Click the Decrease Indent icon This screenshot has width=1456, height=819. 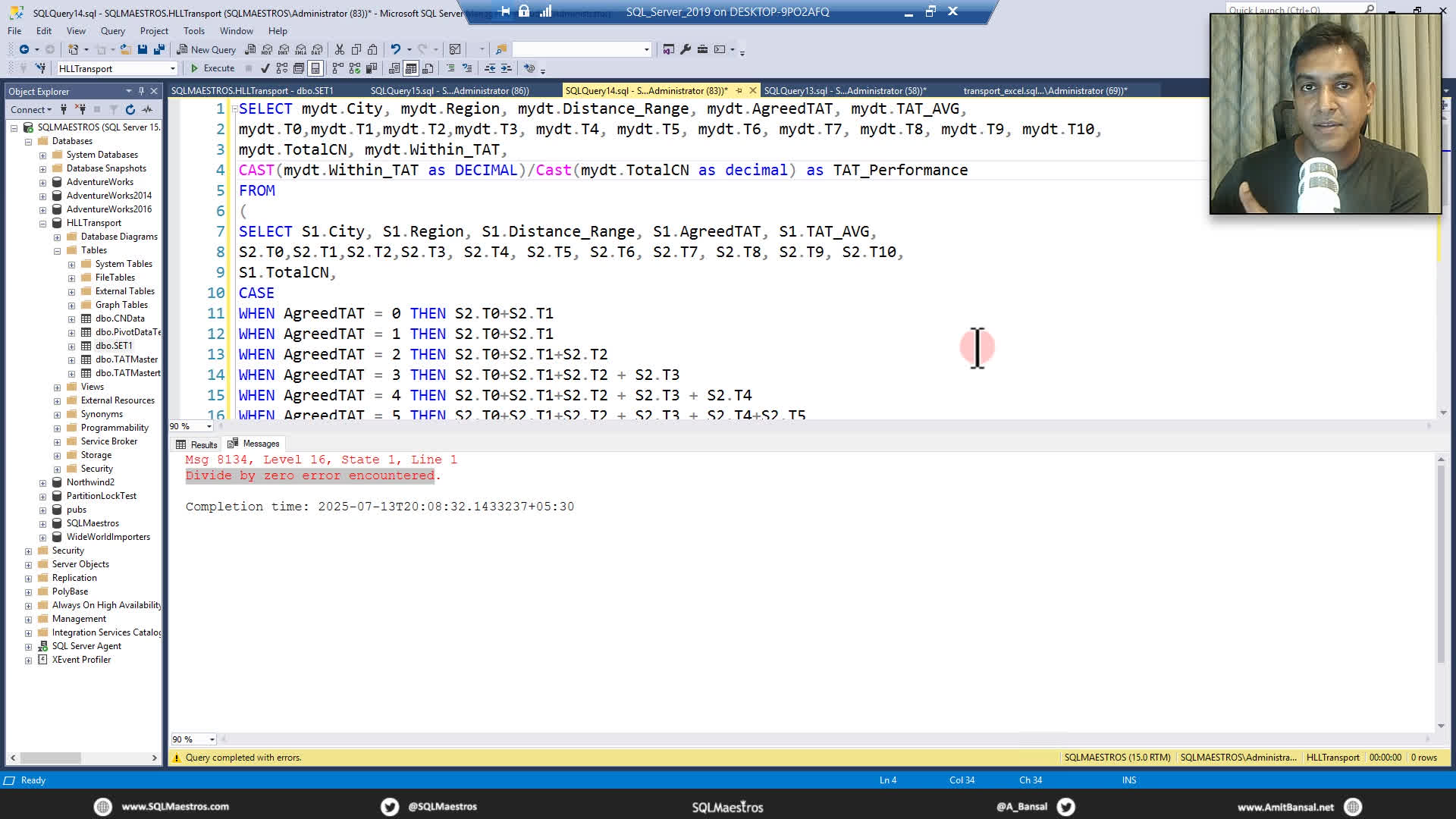click(490, 68)
